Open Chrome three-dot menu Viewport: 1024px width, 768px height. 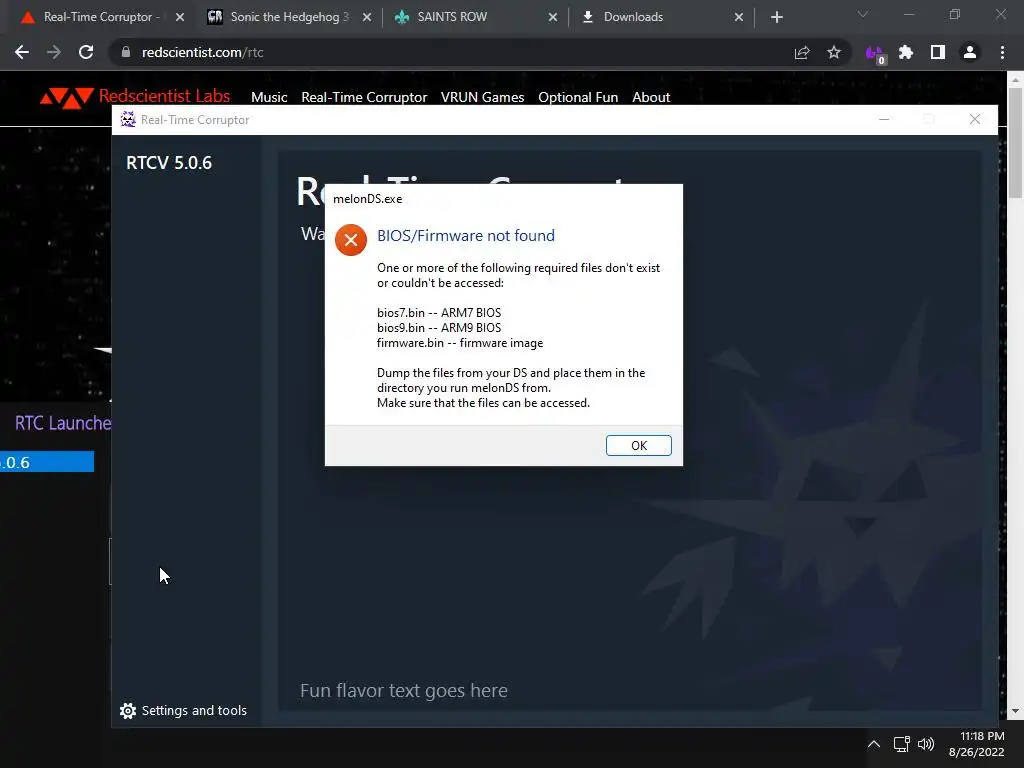click(1002, 52)
